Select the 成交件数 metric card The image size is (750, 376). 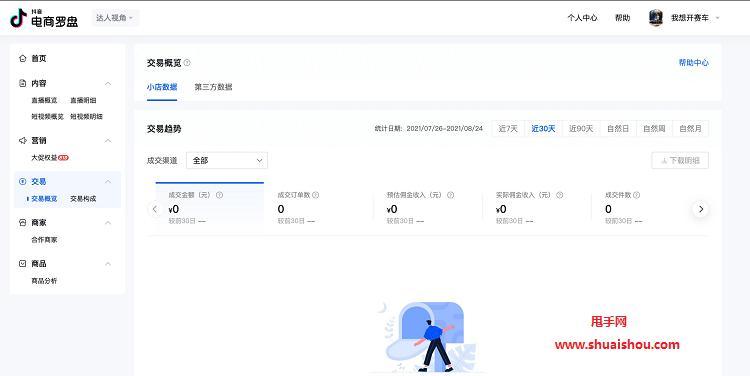point(641,208)
